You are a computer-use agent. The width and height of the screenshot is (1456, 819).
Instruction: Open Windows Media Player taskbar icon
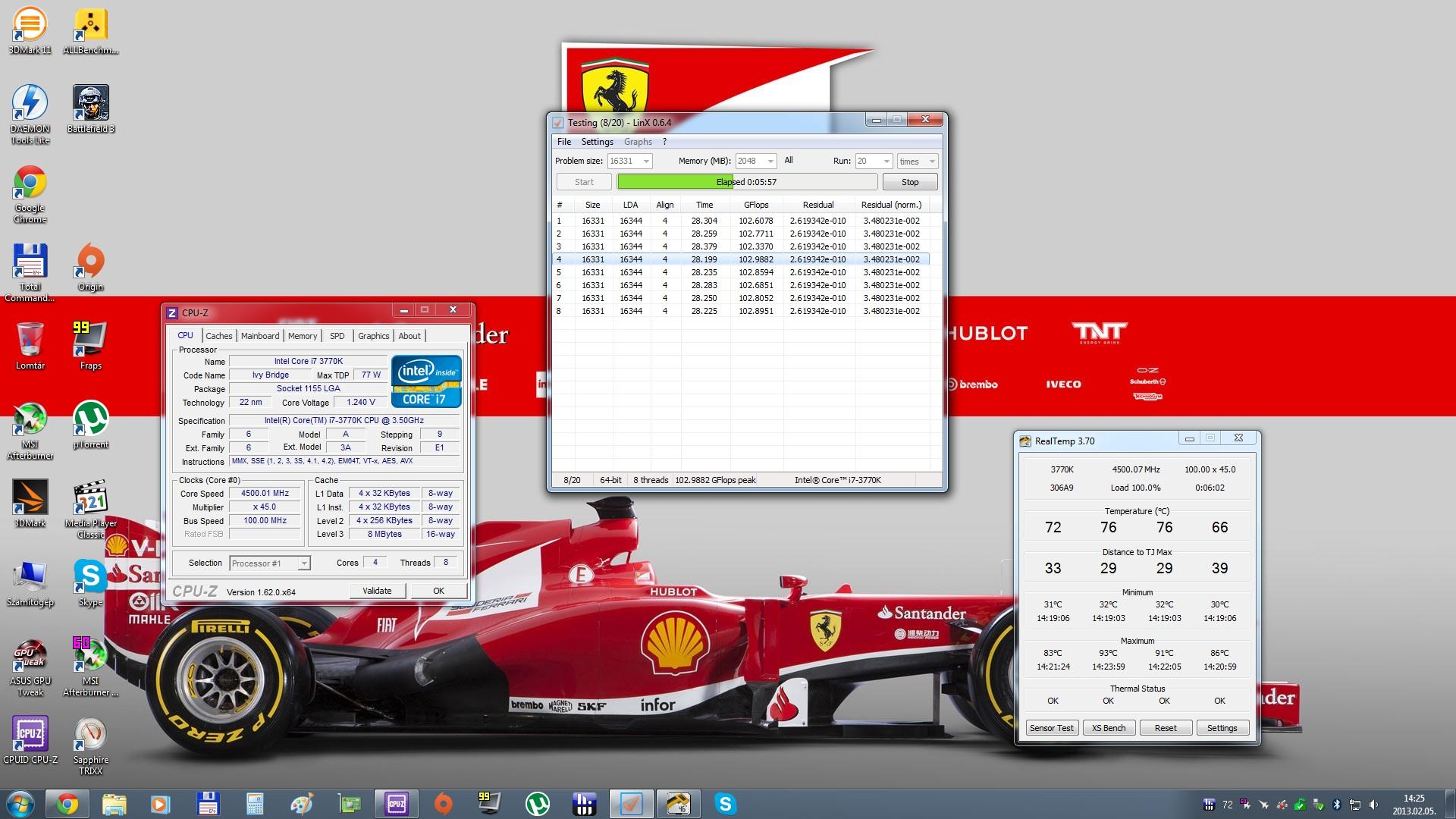point(161,804)
